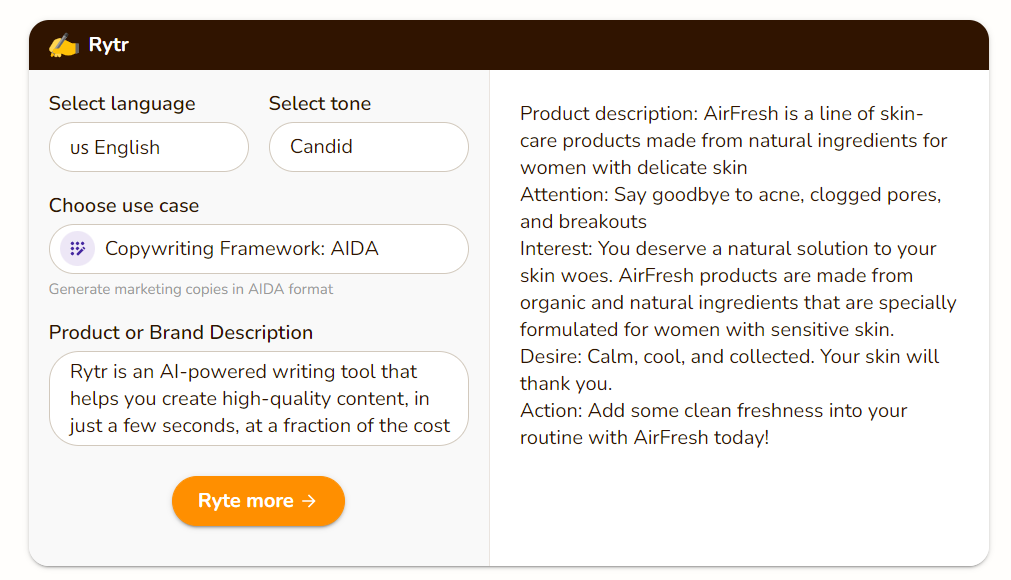This screenshot has height=580, width=1011.
Task: Click the Select language label
Action: (122, 104)
